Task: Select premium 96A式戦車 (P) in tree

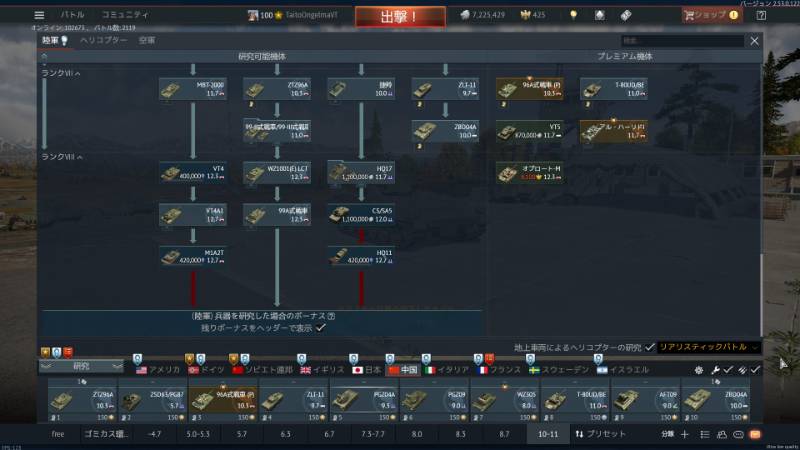Action: click(530, 89)
